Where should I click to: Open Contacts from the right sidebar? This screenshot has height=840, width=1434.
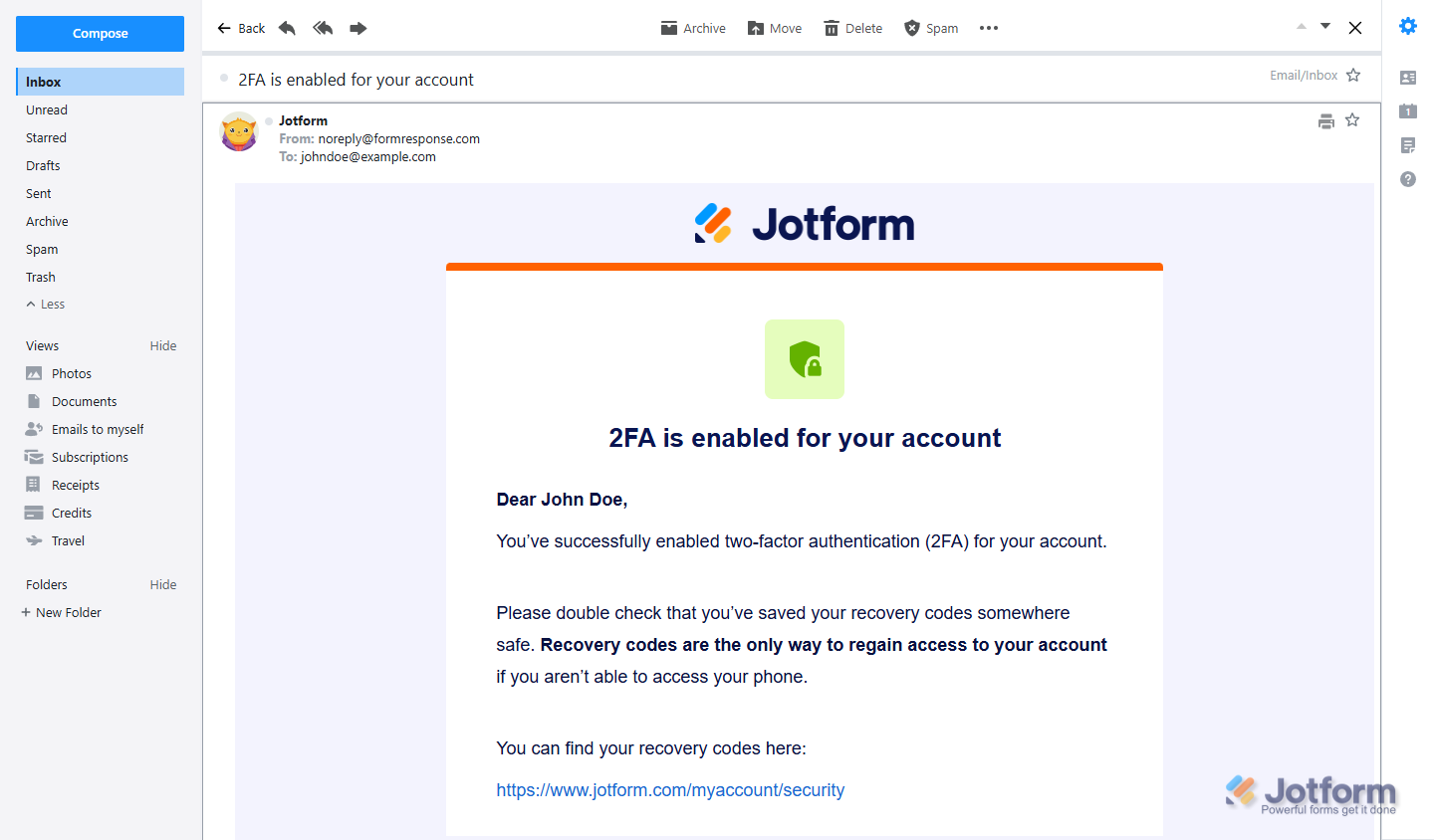(1408, 78)
